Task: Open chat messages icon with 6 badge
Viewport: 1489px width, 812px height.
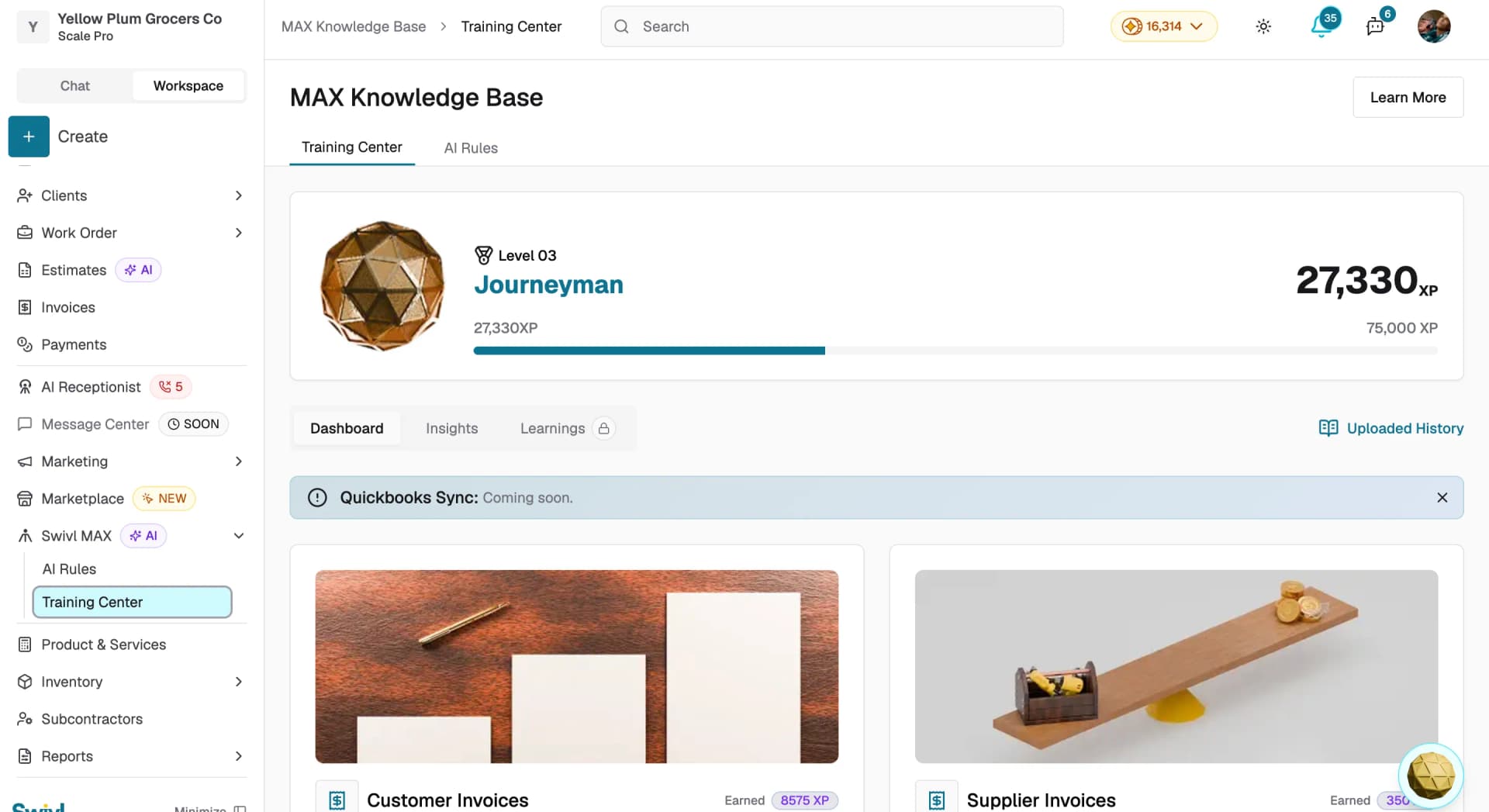Action: [x=1376, y=26]
